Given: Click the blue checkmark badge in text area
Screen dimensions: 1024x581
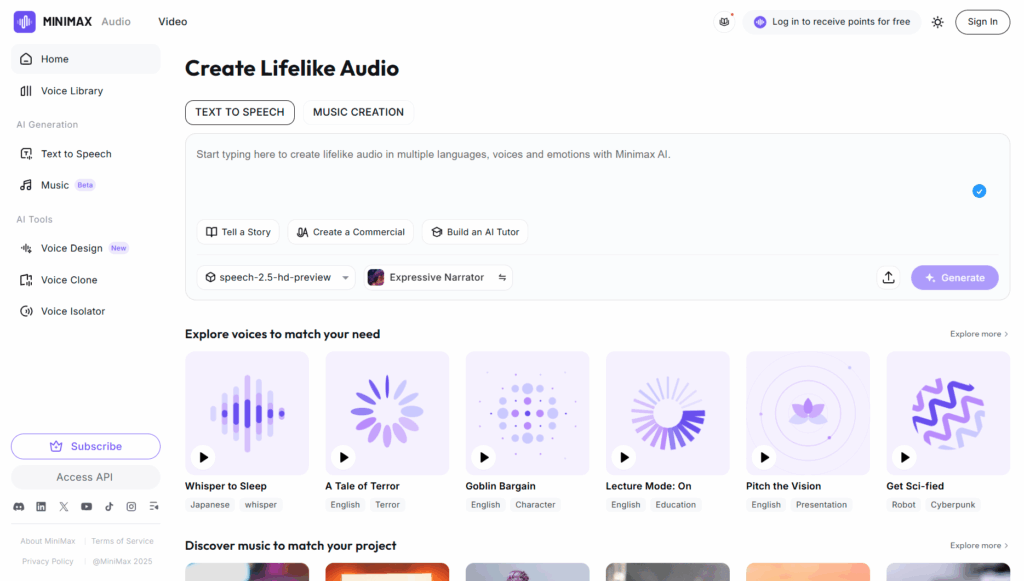Looking at the screenshot, I should point(979,191).
